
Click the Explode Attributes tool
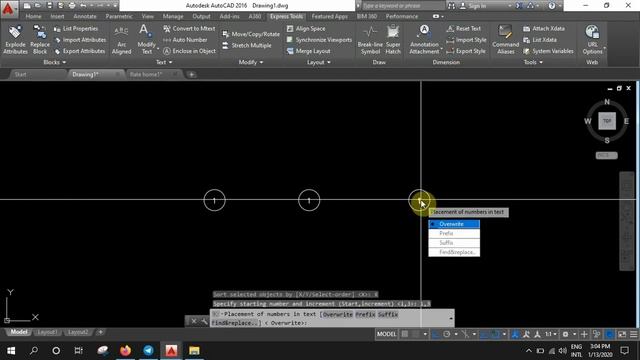15,39
